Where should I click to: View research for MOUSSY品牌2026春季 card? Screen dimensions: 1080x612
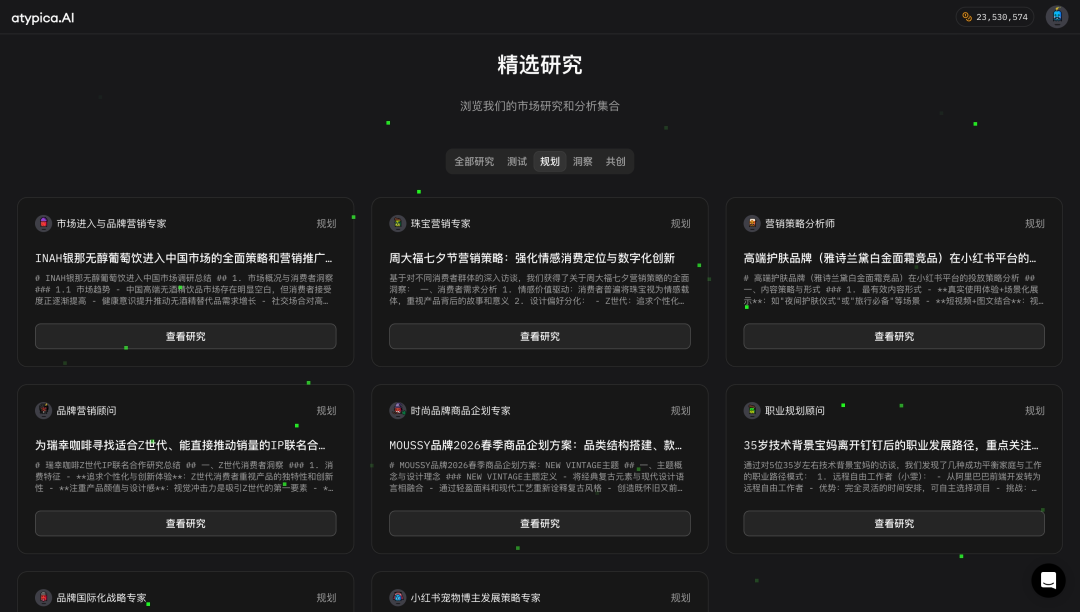540,524
